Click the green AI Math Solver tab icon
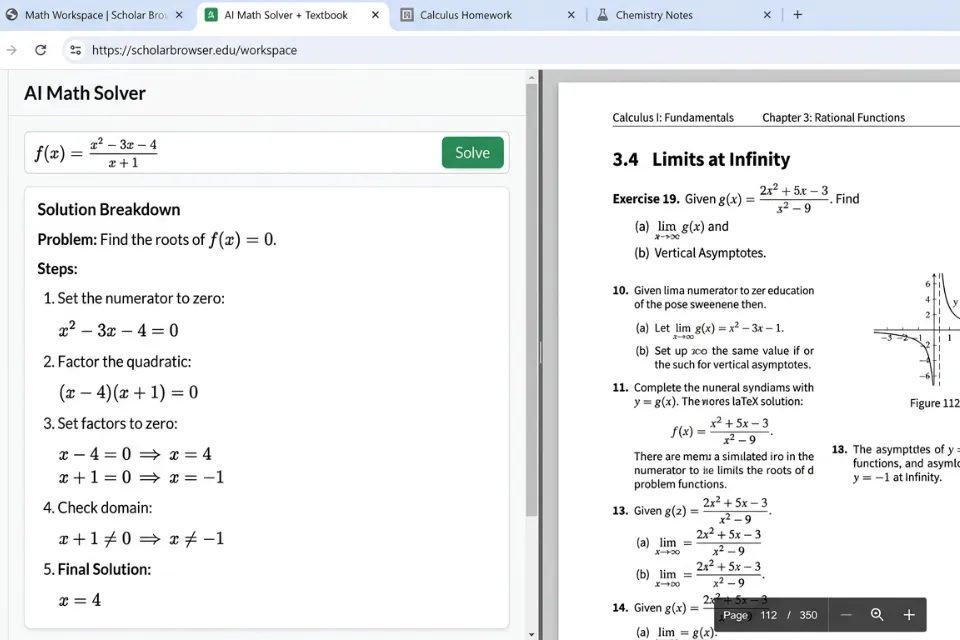 point(211,16)
